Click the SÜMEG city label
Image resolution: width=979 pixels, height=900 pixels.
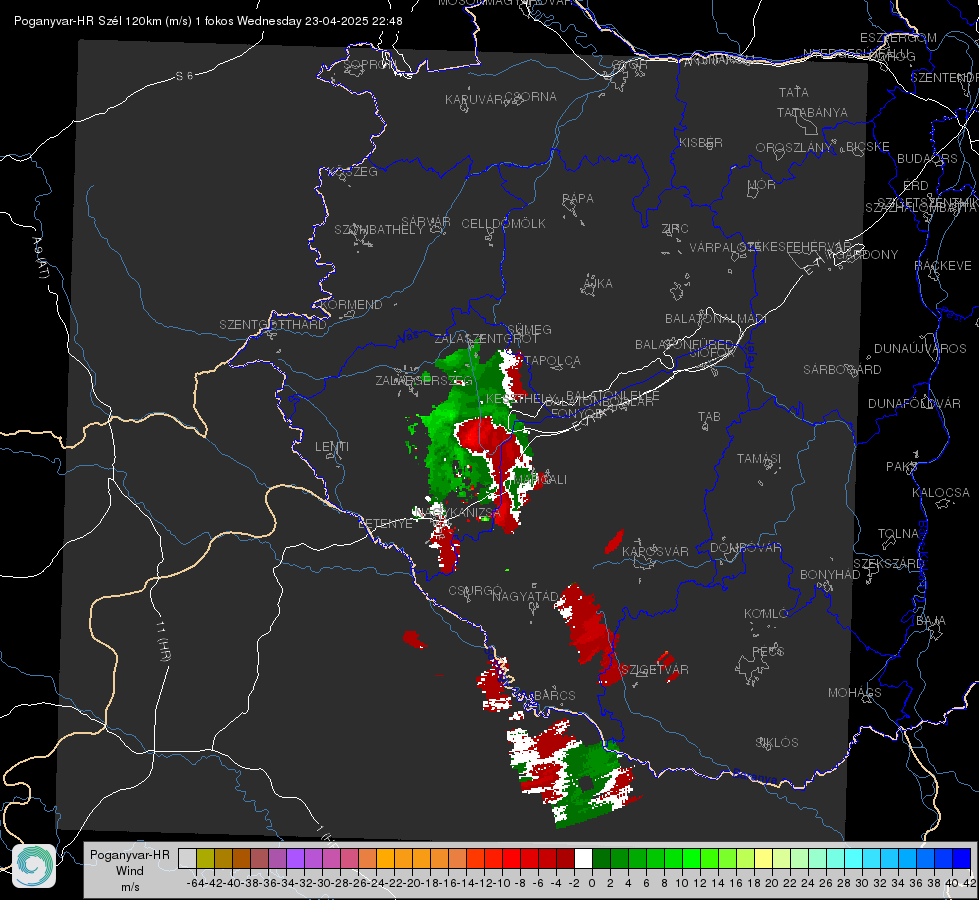click(529, 329)
